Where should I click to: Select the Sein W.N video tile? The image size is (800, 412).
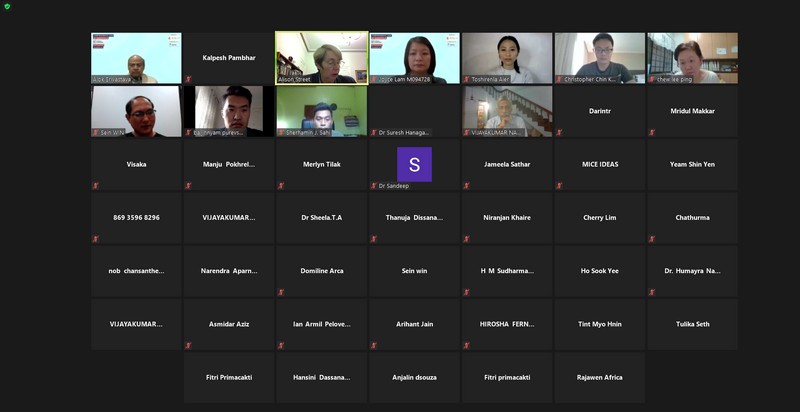tap(136, 110)
